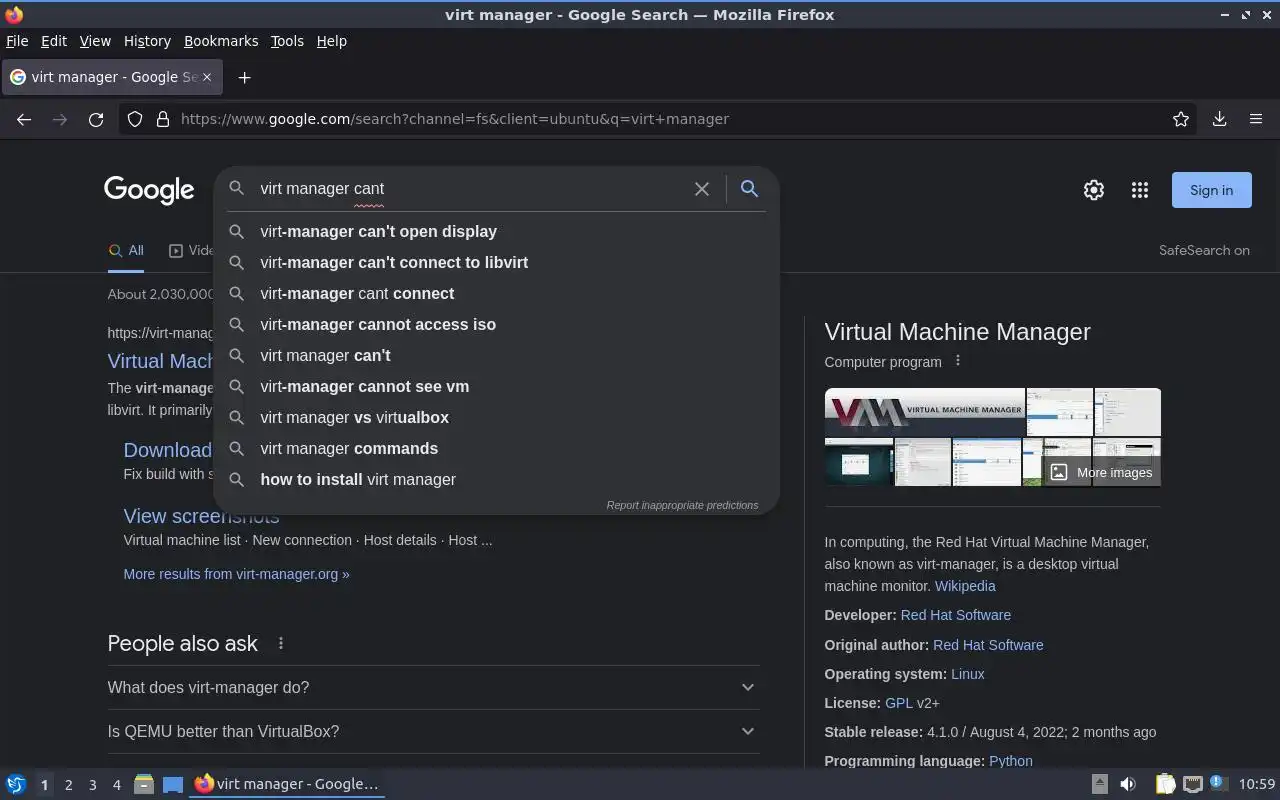
Task: Choose suggestion 'how to install virt manager'
Action: [x=496, y=479]
